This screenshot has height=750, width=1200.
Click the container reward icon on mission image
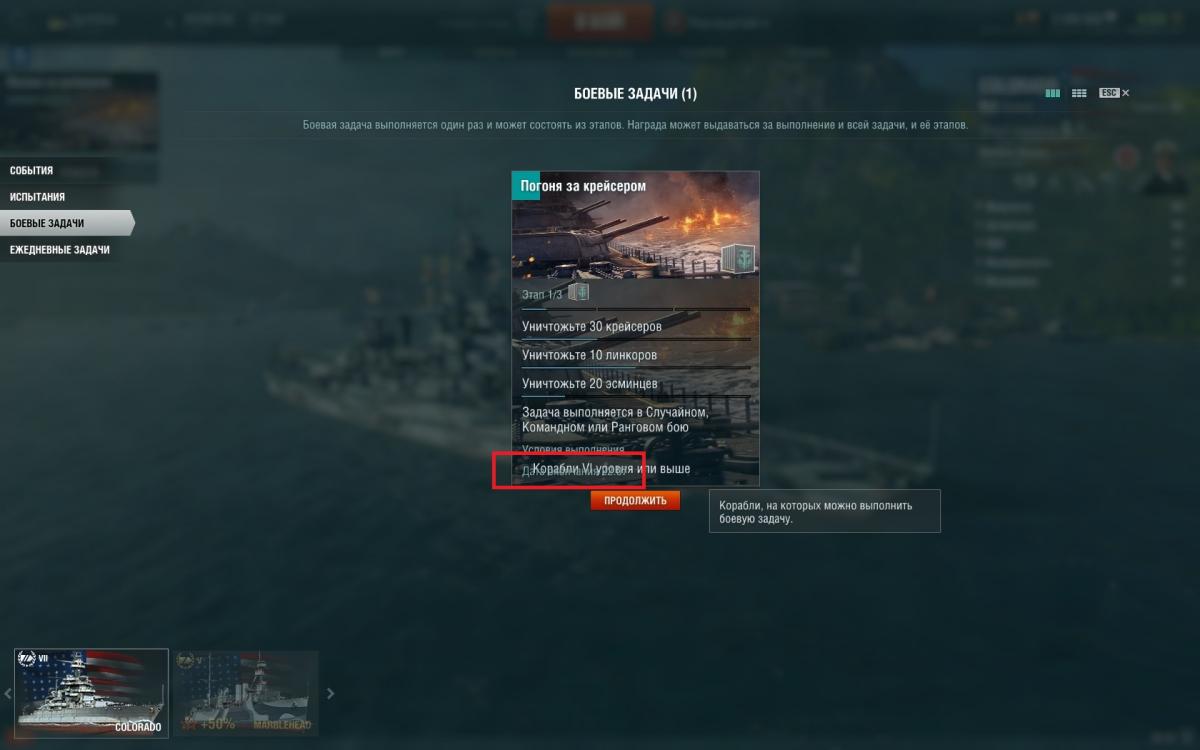click(x=738, y=258)
